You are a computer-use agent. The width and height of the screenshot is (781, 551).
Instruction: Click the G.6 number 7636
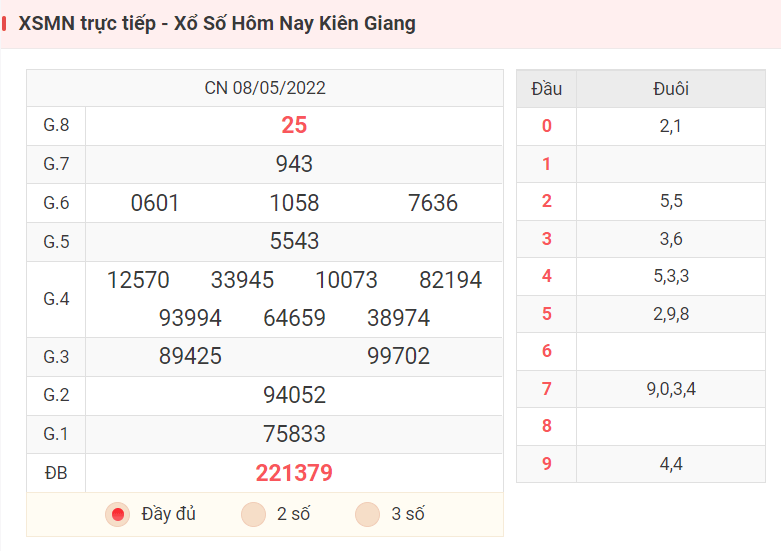tap(433, 203)
